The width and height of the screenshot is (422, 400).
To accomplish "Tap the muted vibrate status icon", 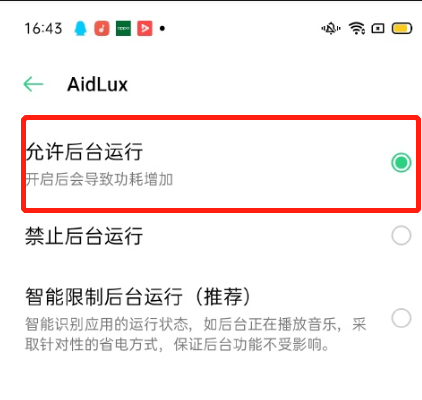I will 331,29.
